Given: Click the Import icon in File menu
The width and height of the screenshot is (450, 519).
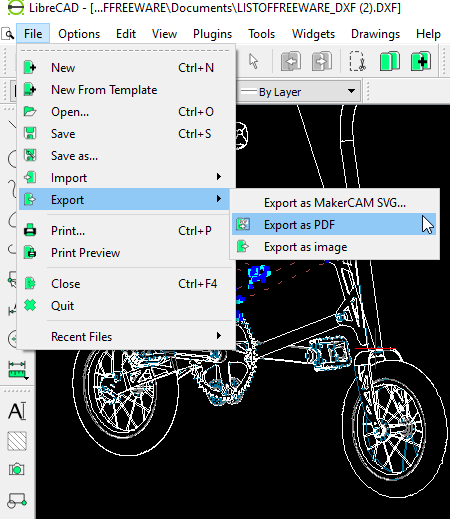Looking at the screenshot, I should coord(30,177).
